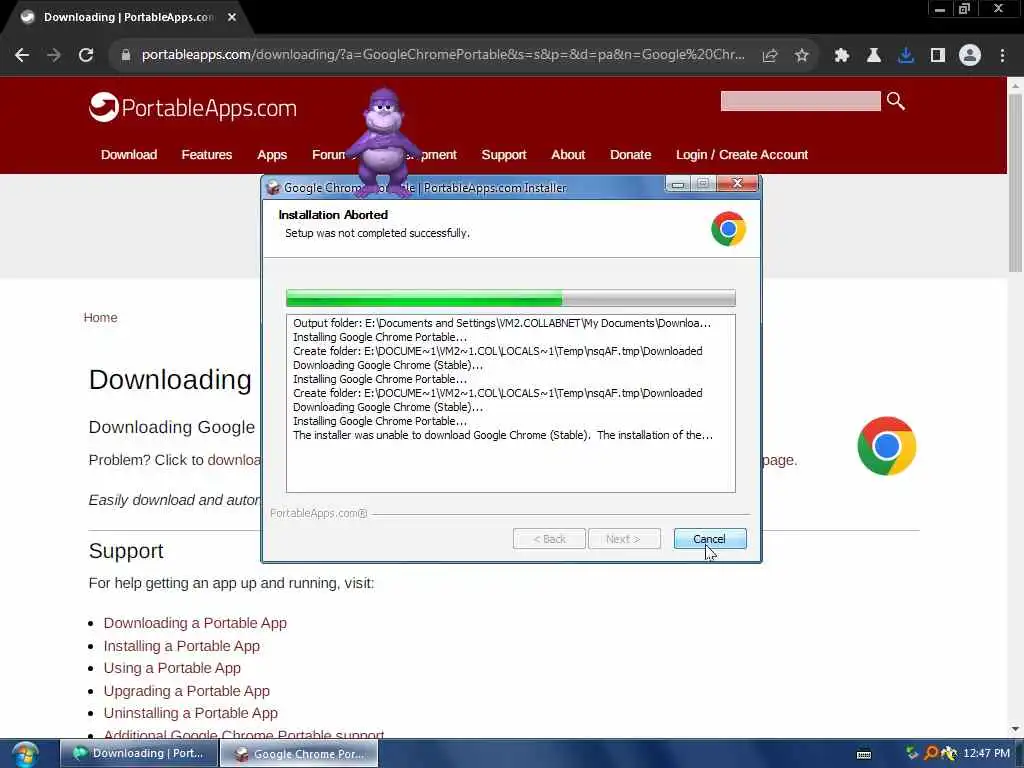Click the browser address bar URL
This screenshot has height=768, width=1024.
[443, 55]
